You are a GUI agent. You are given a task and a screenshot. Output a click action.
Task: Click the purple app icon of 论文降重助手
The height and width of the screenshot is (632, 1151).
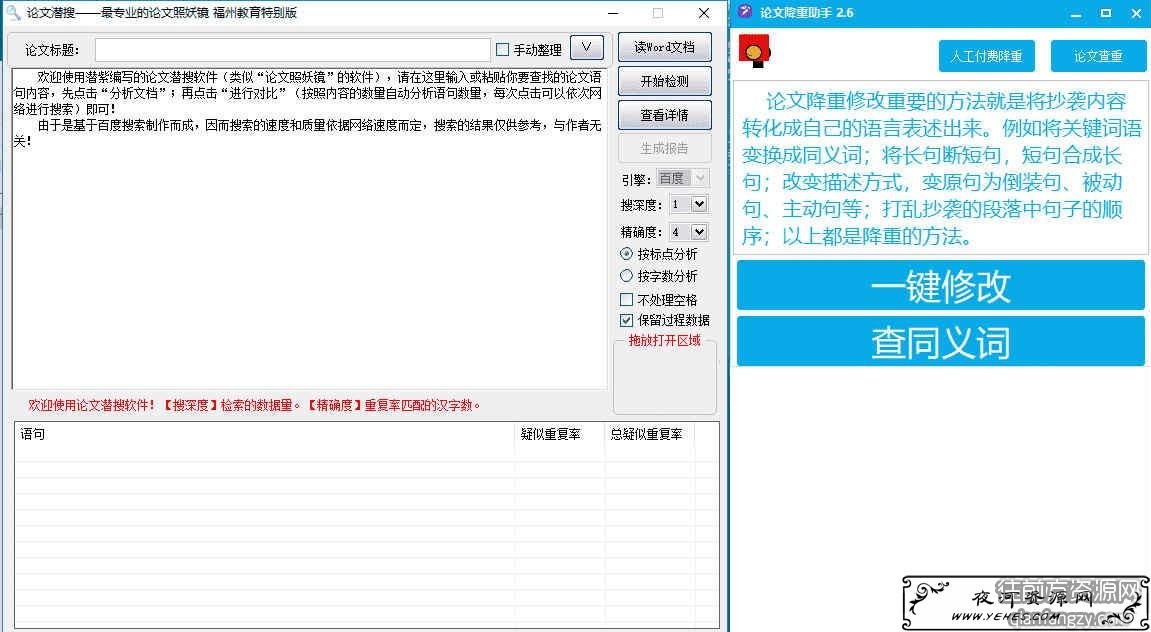pos(745,12)
